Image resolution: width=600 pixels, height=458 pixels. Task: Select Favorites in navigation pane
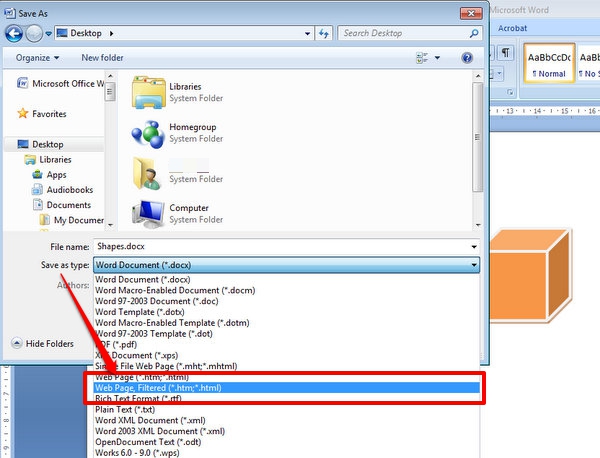[42, 114]
